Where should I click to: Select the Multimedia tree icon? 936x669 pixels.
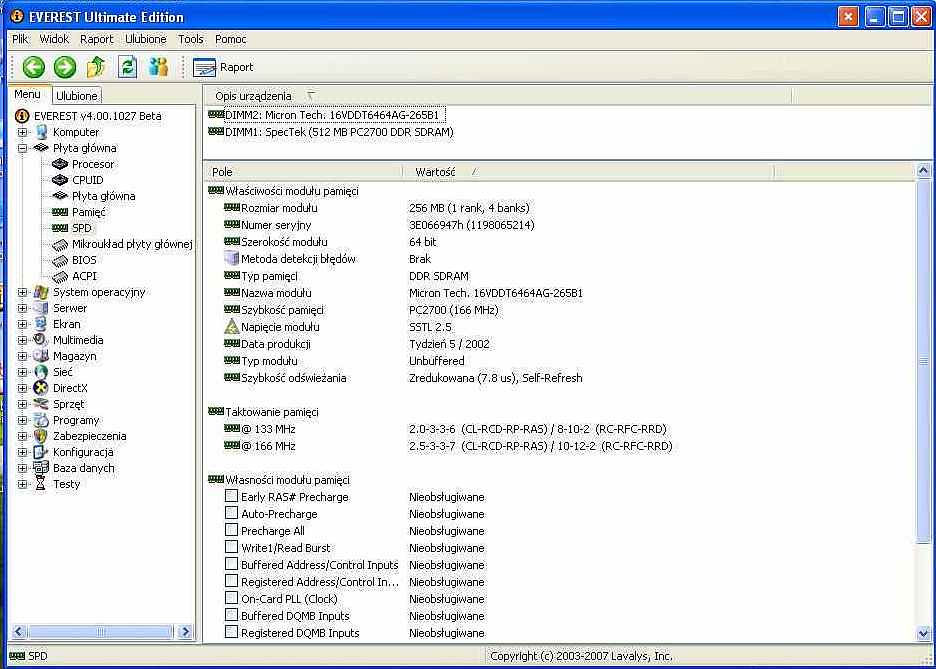[x=41, y=340]
